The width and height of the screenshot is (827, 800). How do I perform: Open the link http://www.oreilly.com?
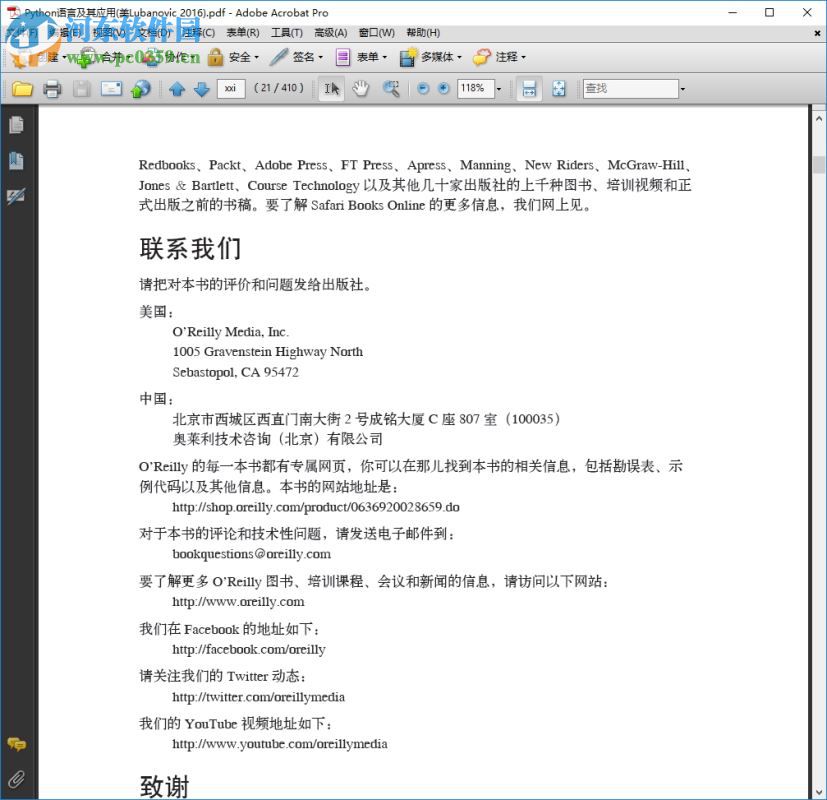tap(238, 602)
